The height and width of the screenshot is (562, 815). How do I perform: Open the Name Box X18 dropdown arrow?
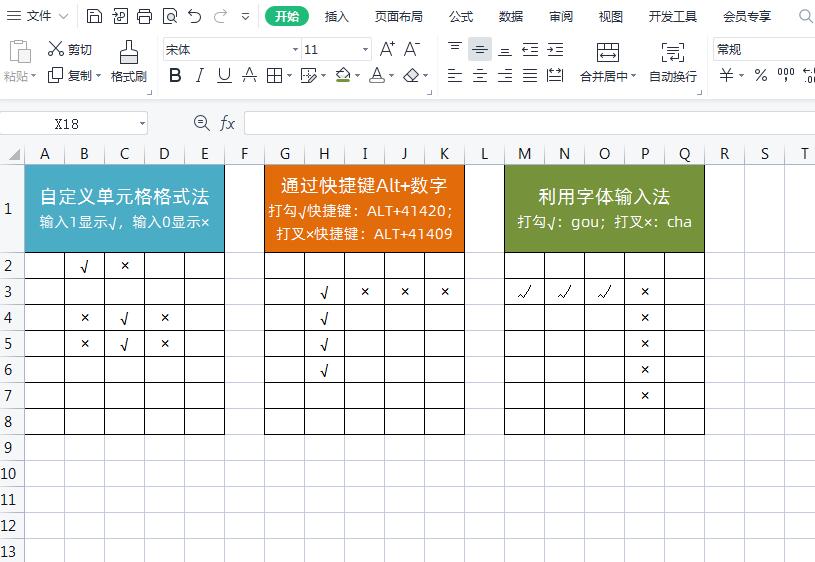(142, 124)
